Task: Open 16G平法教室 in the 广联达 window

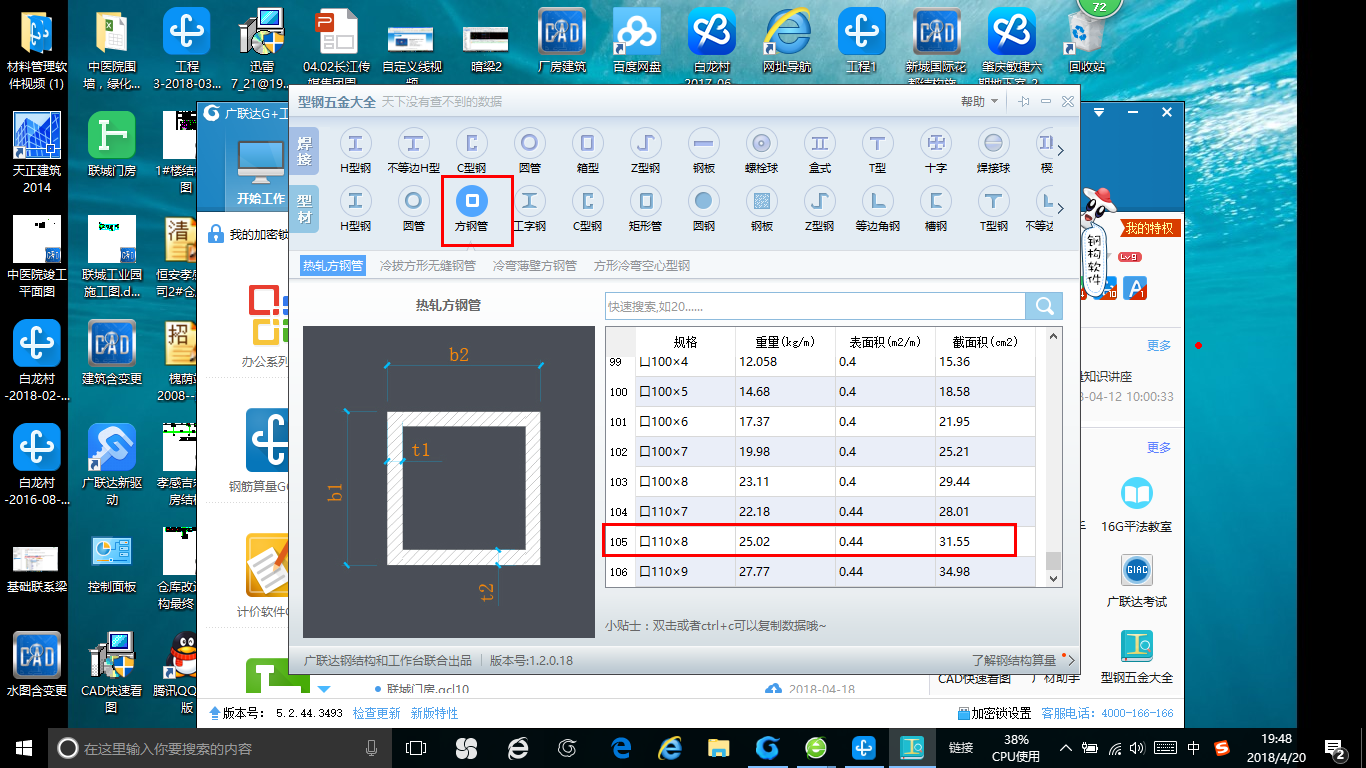Action: point(1136,505)
